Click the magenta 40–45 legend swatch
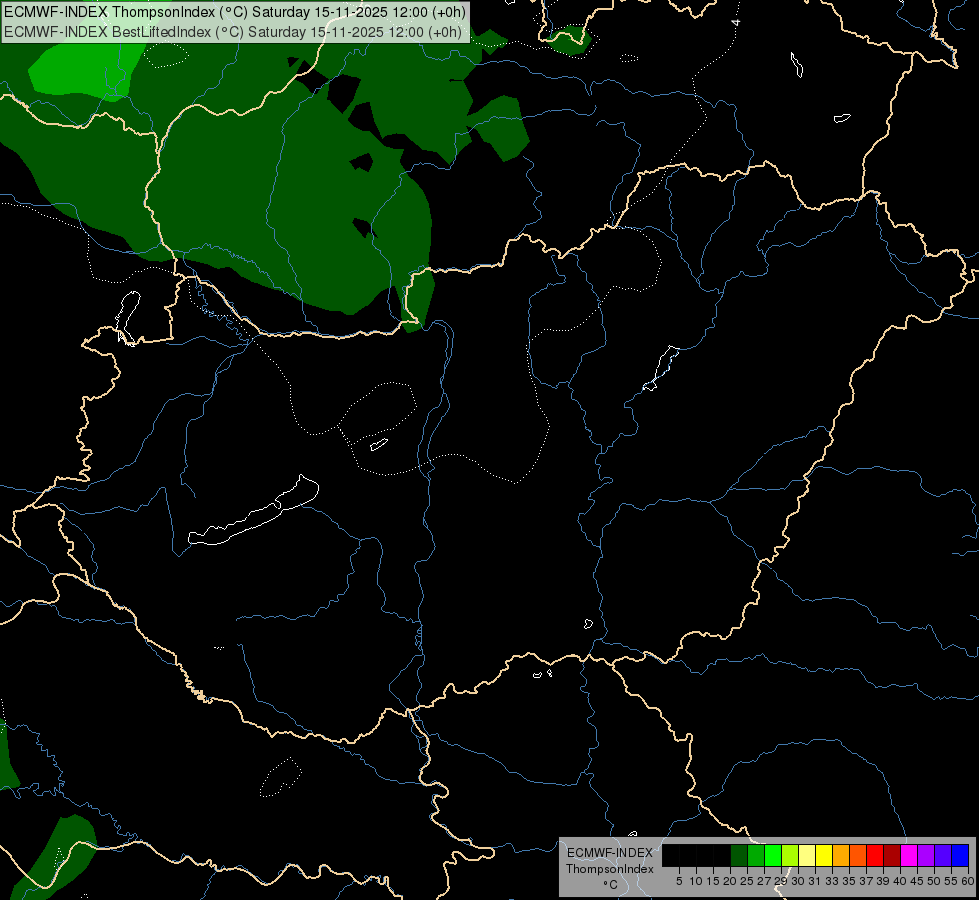 909,855
